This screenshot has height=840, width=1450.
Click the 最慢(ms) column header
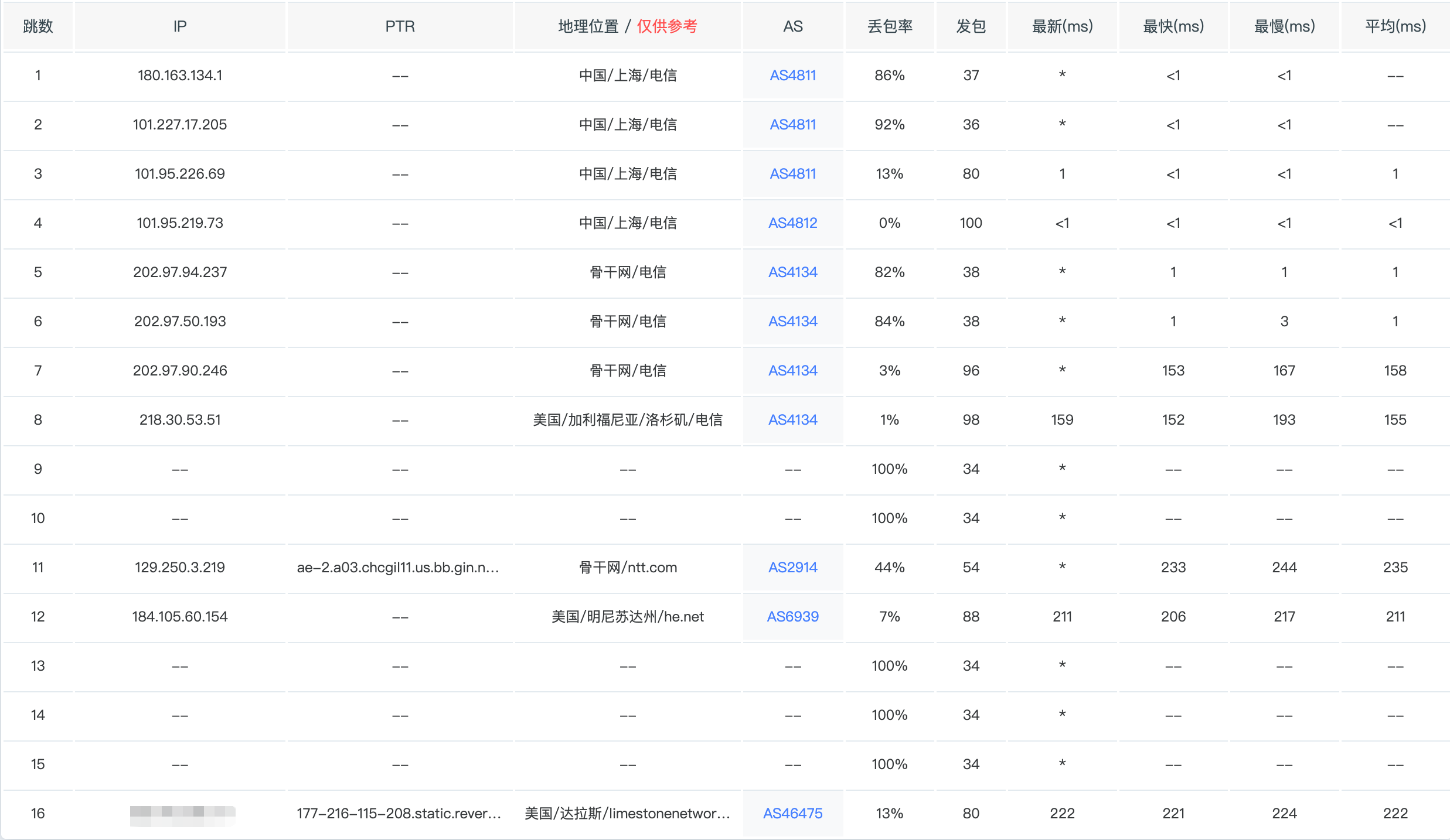tap(1284, 26)
